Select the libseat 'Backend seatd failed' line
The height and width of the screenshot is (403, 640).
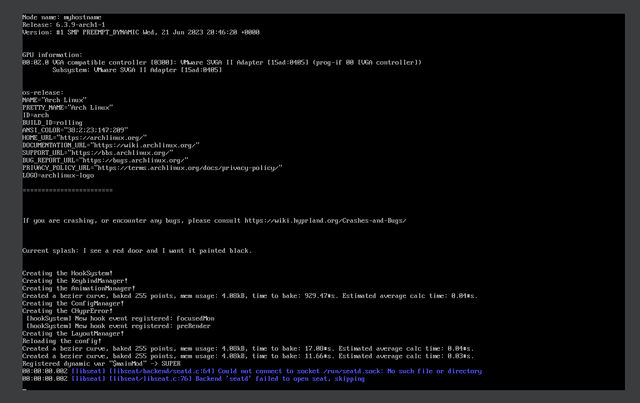(x=193, y=379)
